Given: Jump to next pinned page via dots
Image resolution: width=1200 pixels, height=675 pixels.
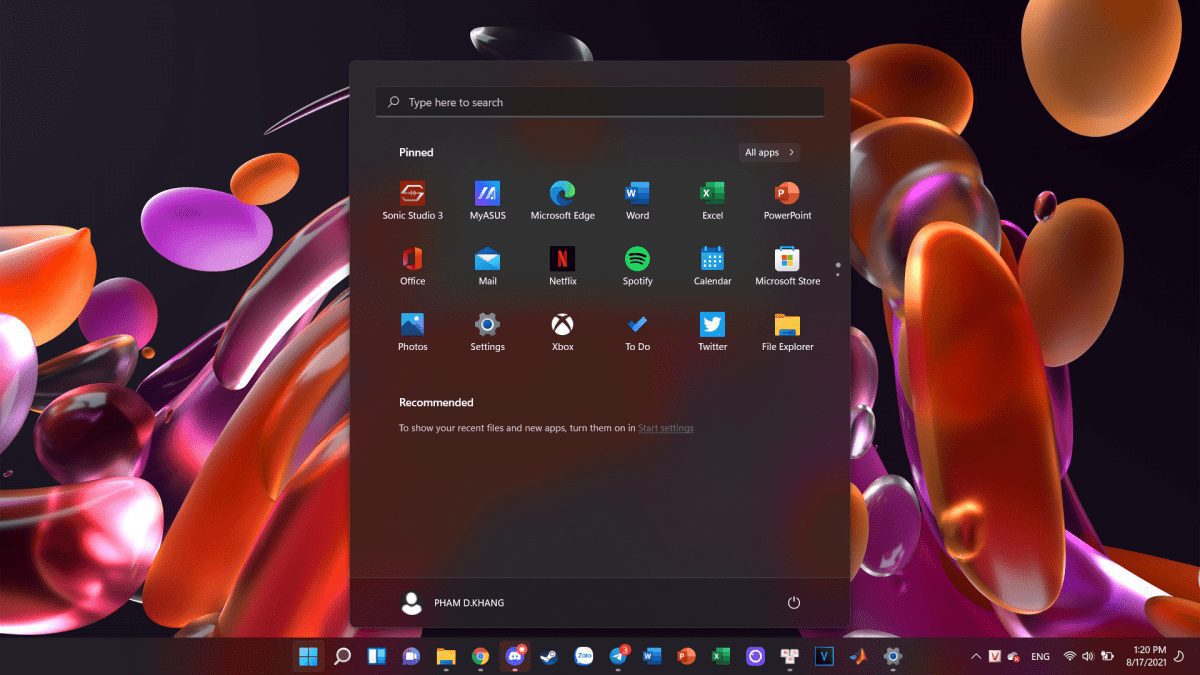Looking at the screenshot, I should click(x=837, y=274).
